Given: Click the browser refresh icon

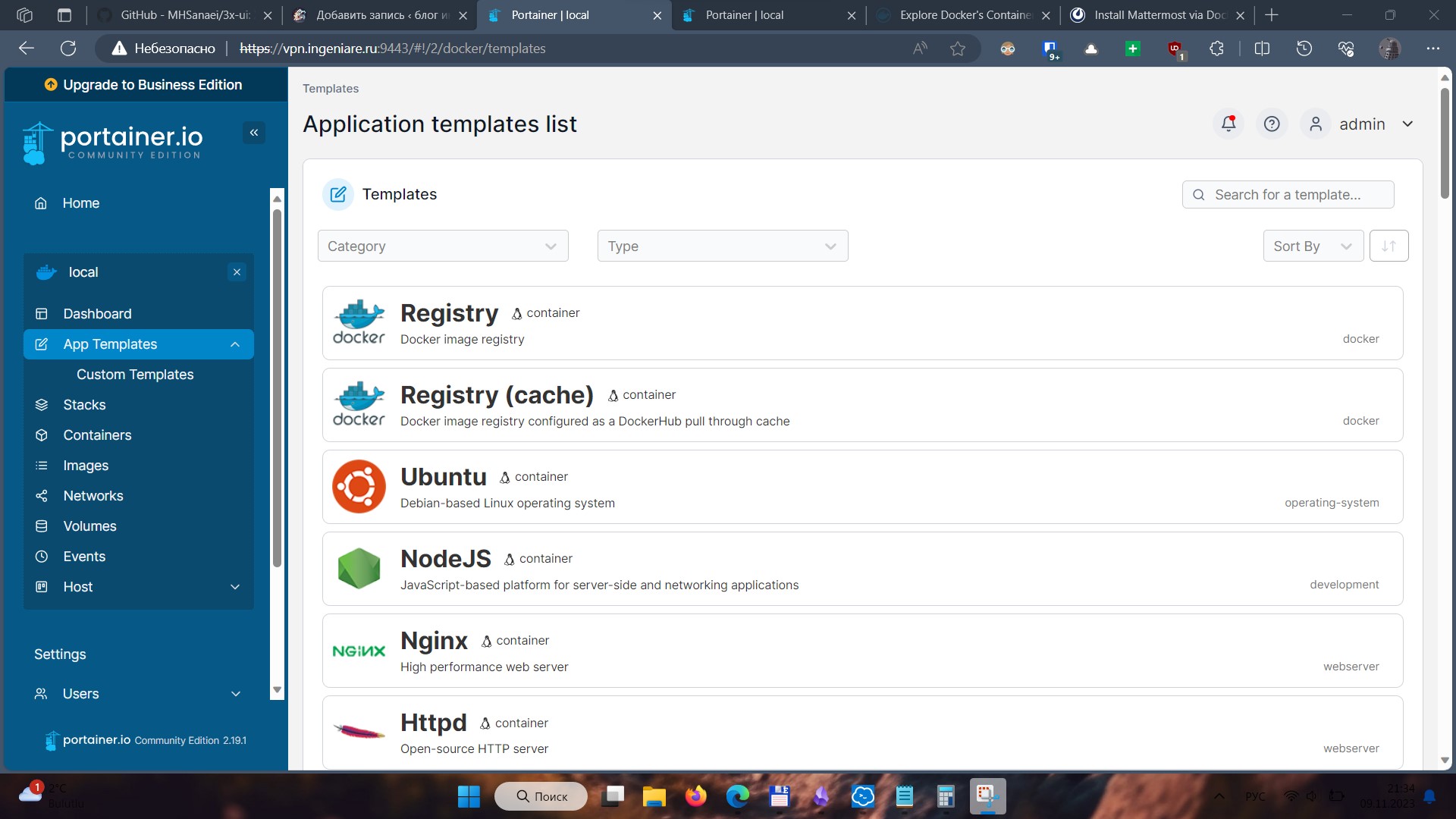Looking at the screenshot, I should 68,49.
